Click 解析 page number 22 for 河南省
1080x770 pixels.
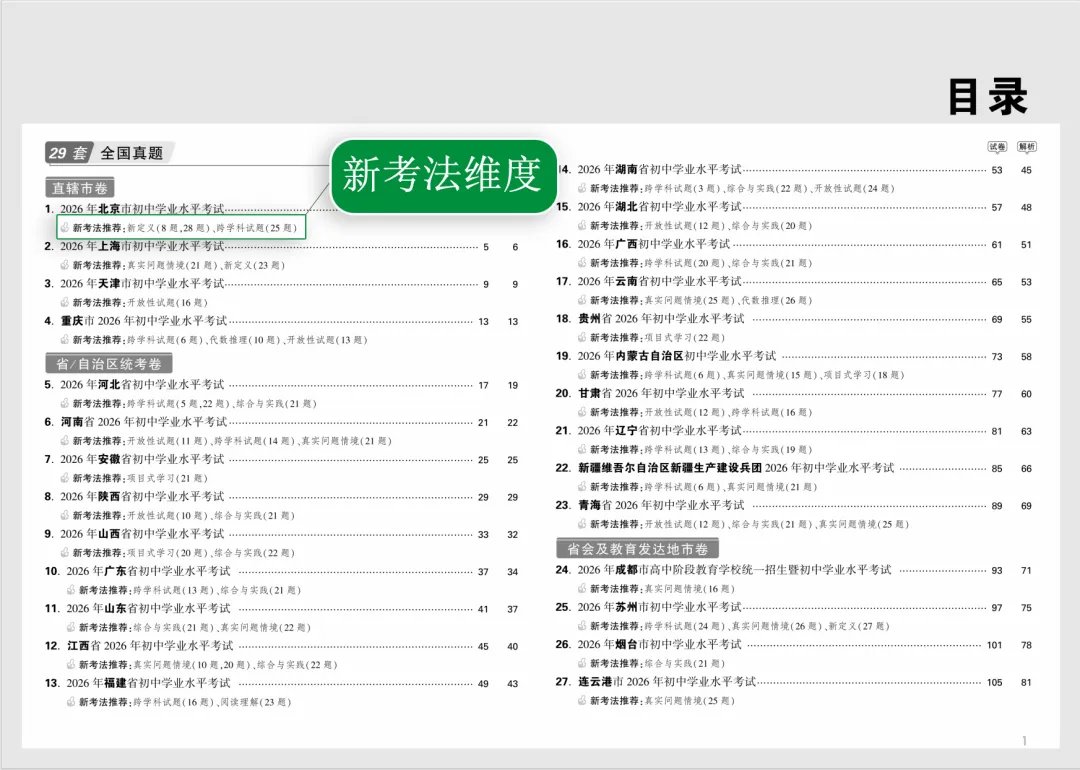point(512,422)
